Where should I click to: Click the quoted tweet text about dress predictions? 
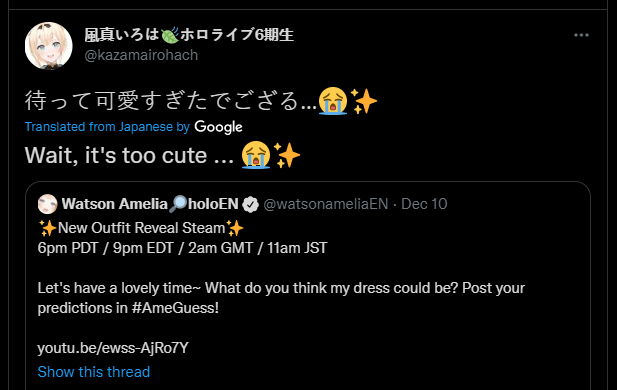pos(281,298)
